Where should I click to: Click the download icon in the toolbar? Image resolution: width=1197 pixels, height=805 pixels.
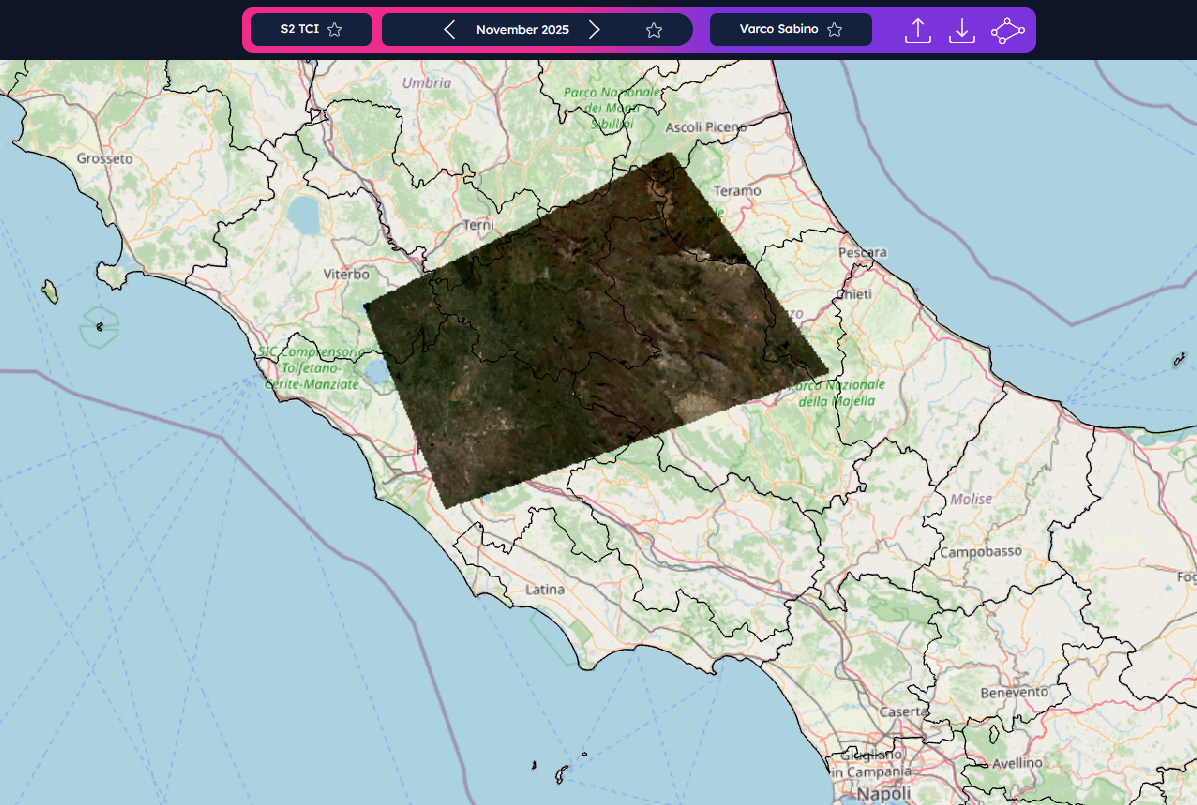click(x=961, y=30)
